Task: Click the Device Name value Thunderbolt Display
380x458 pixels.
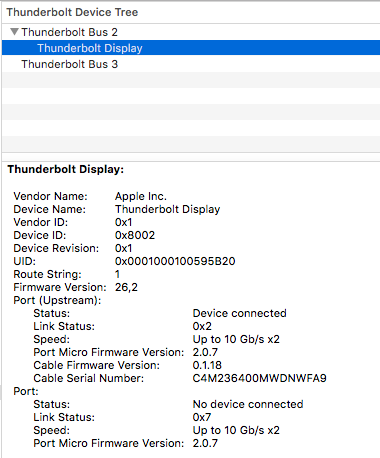Action: click(167, 209)
